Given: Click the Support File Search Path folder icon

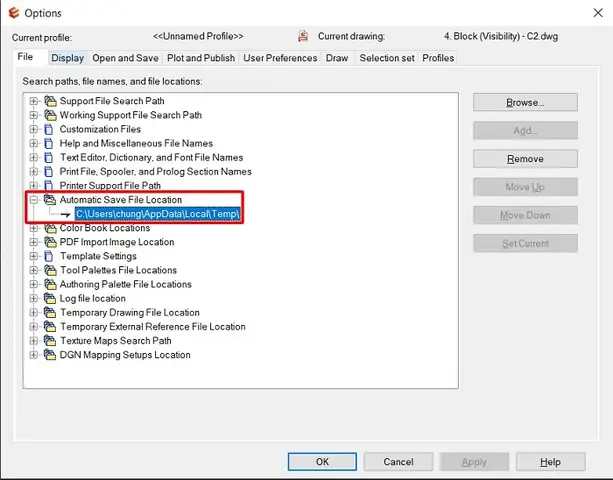Looking at the screenshot, I should [x=50, y=101].
